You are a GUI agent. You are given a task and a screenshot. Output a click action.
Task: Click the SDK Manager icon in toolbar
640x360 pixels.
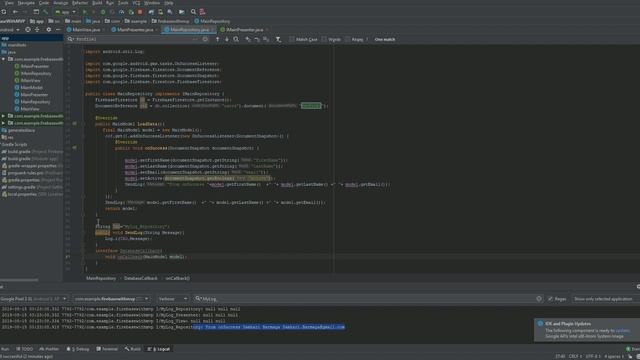pyautogui.click(x=170, y=12)
